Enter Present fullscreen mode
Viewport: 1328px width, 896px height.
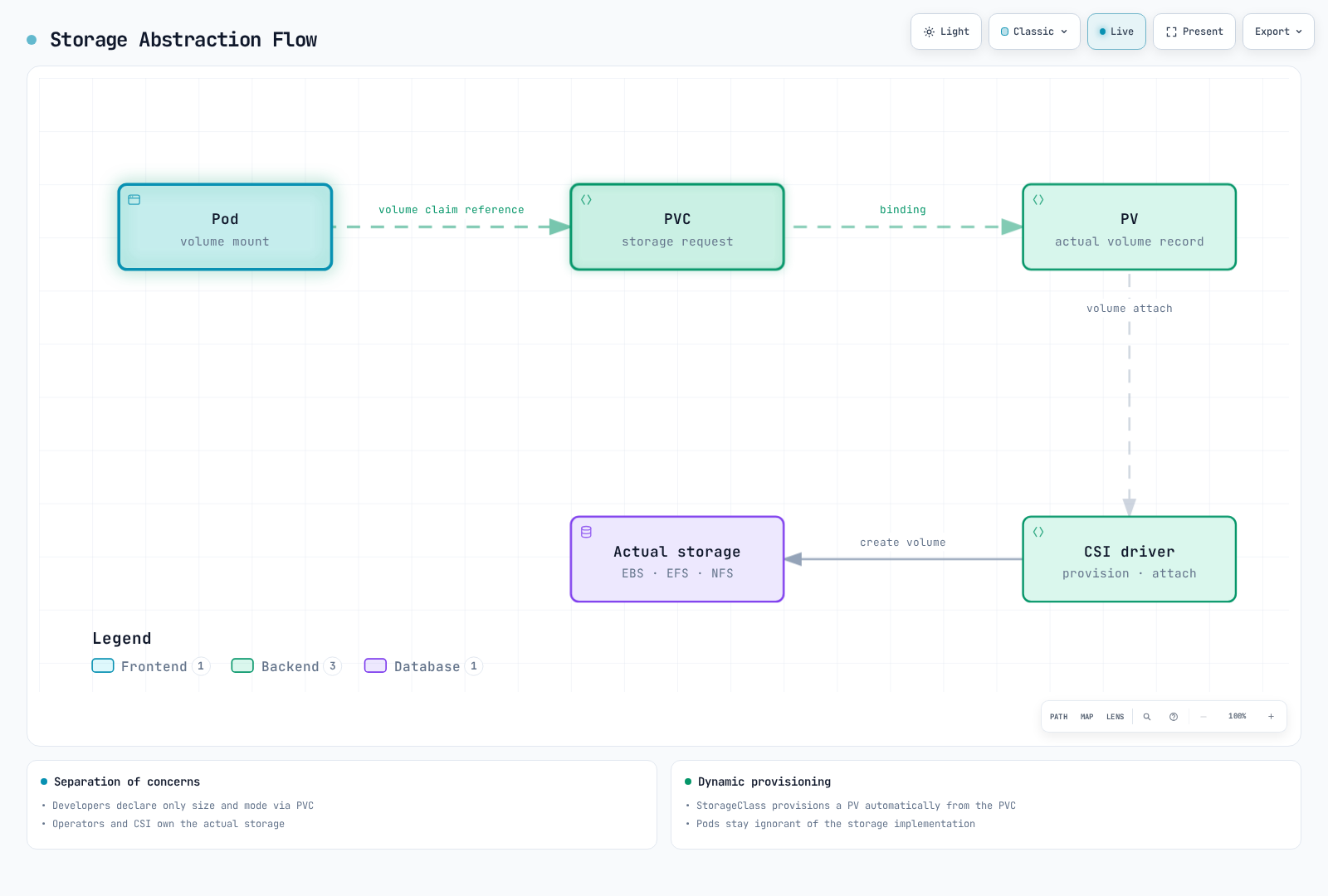click(x=1194, y=32)
